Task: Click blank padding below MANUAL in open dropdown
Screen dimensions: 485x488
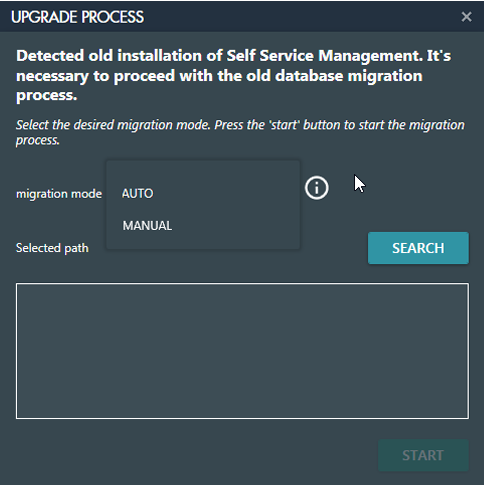Action: coord(203,245)
